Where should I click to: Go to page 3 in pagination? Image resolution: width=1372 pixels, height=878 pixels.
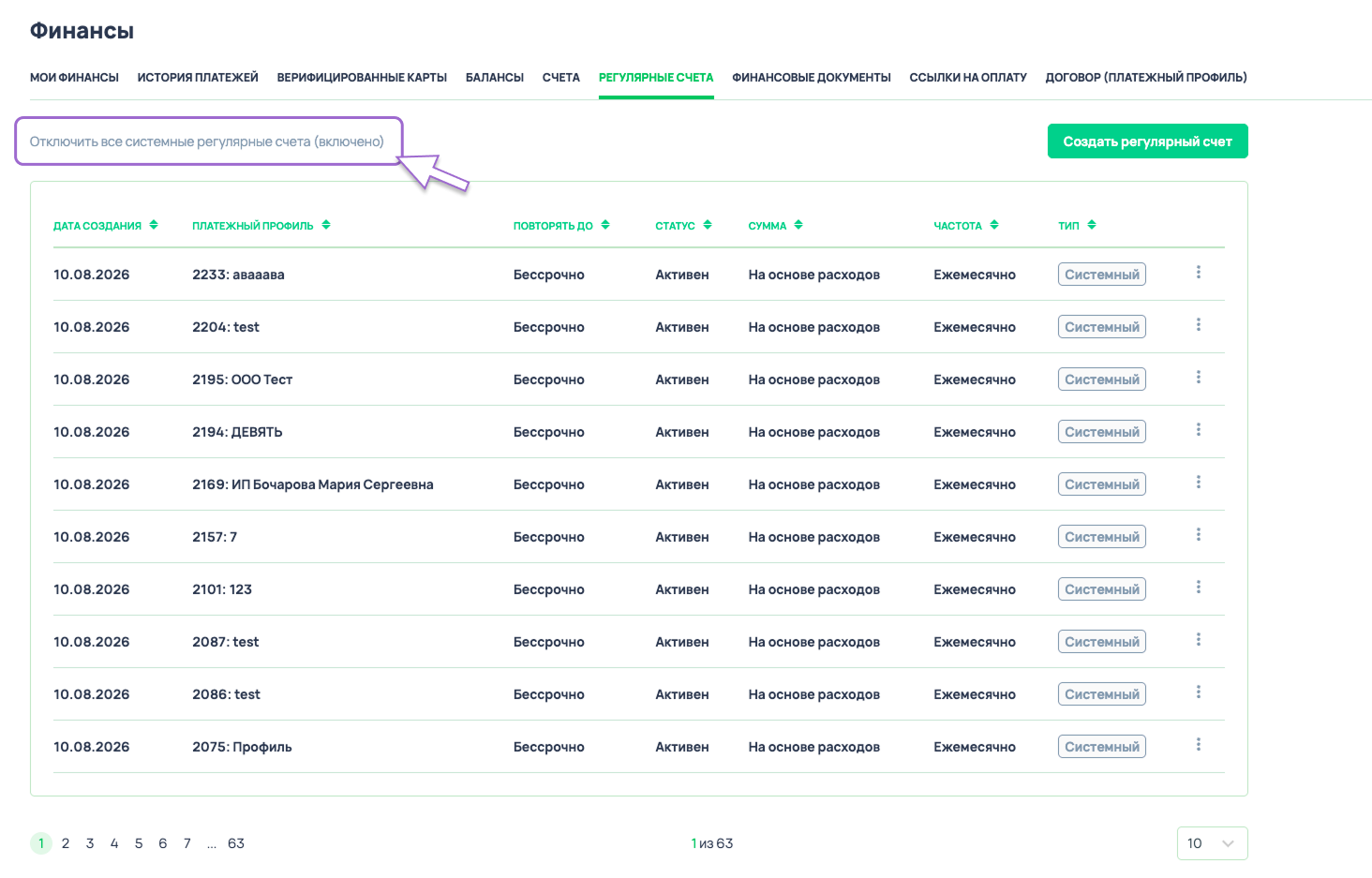[x=90, y=843]
